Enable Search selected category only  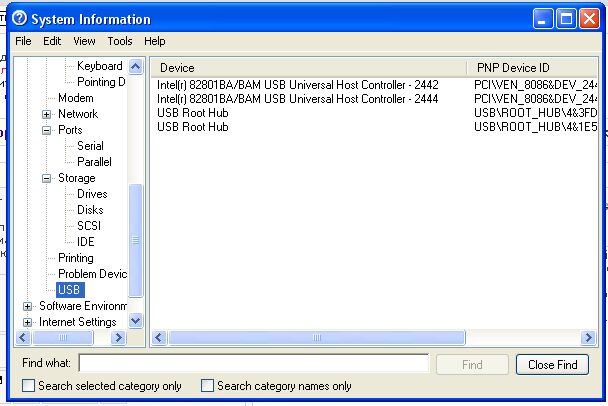[x=28, y=386]
